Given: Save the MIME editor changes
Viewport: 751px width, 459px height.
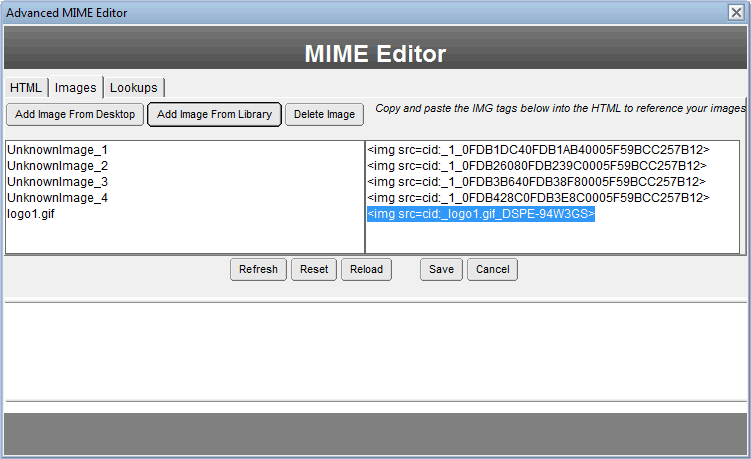Looking at the screenshot, I should click(441, 269).
